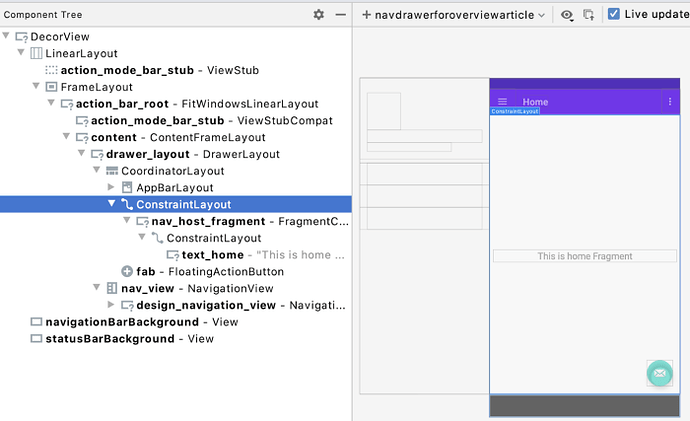The image size is (690, 421).
Task: Select navigationBarBackground View item
Action: coord(121,322)
